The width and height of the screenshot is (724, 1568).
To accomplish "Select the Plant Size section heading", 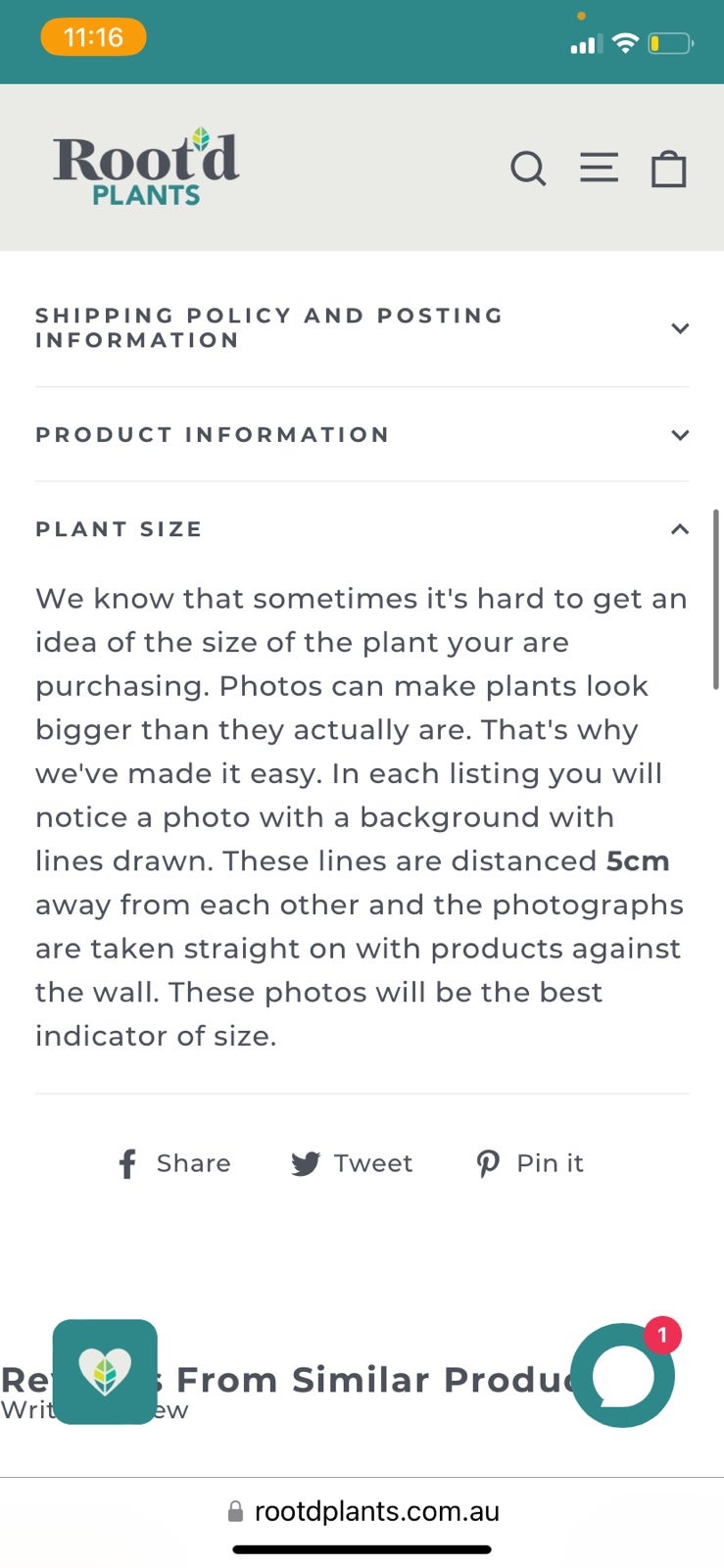I will (119, 529).
